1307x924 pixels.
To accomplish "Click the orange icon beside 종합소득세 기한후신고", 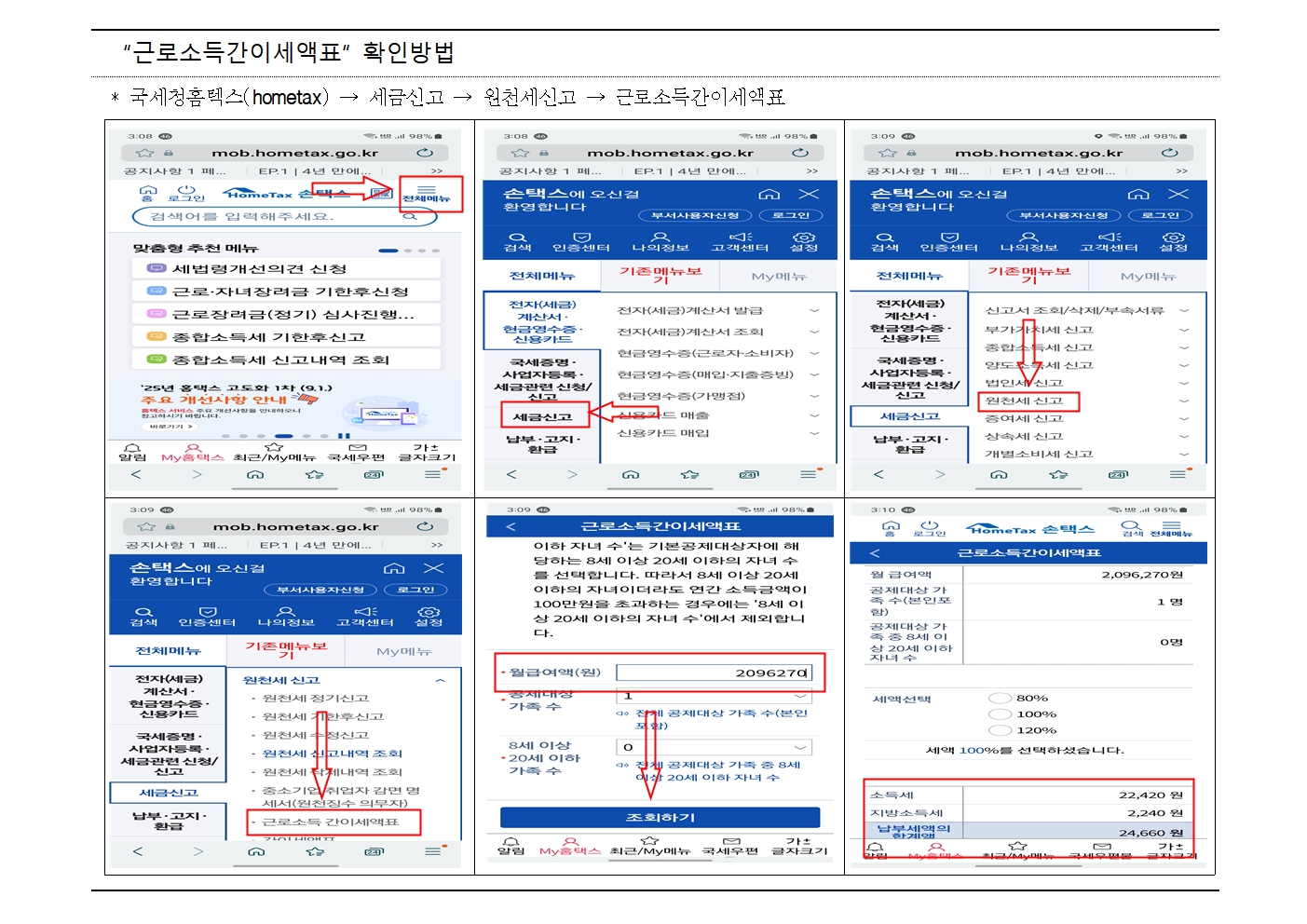I will point(157,336).
